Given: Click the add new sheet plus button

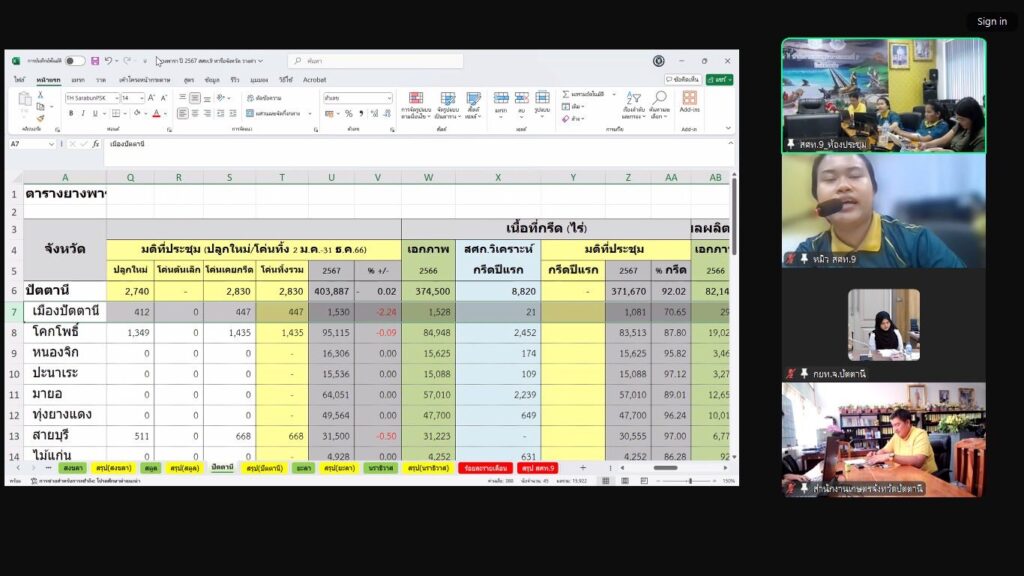Looking at the screenshot, I should click(x=583, y=468).
